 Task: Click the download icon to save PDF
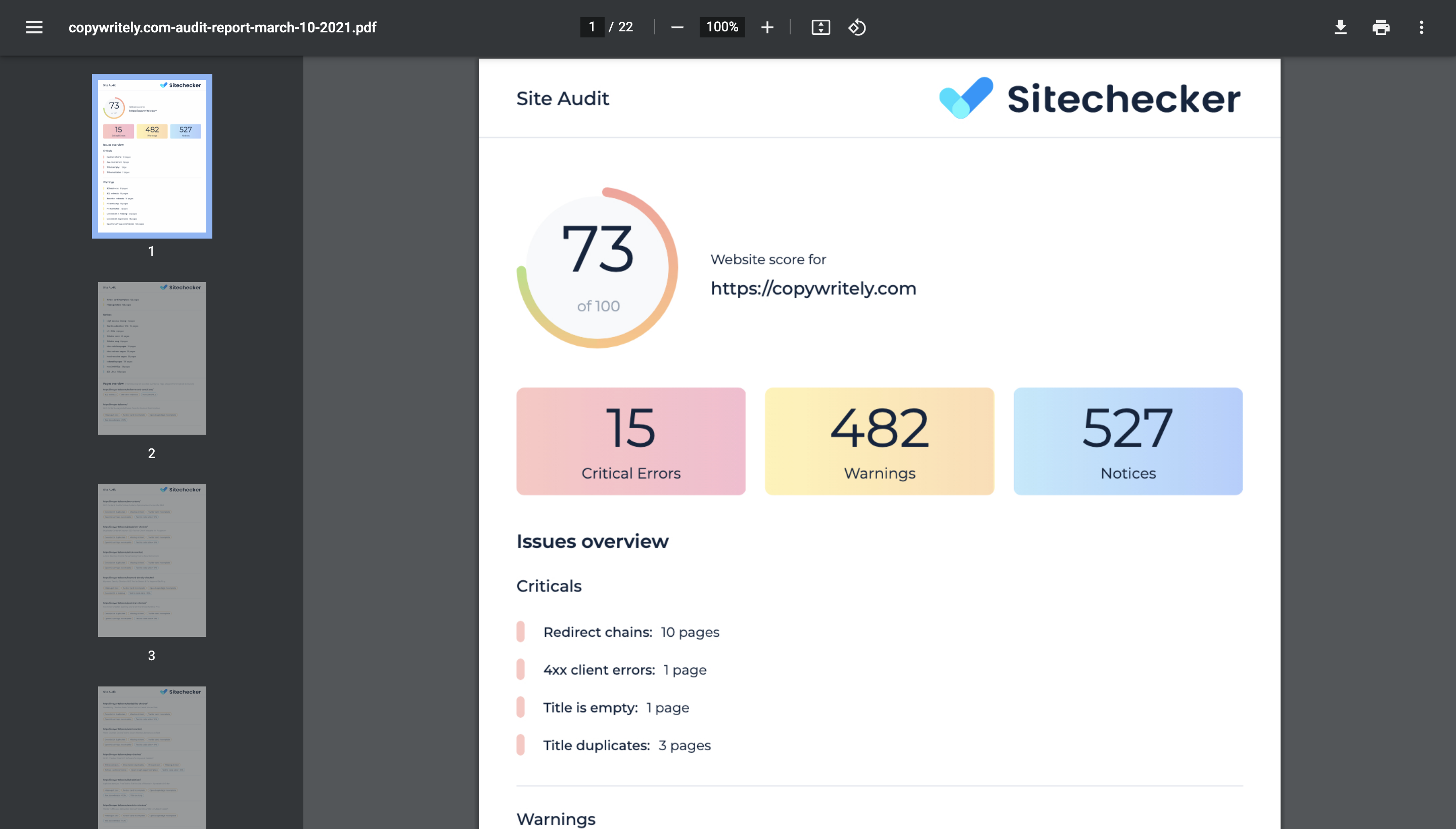point(1340,27)
